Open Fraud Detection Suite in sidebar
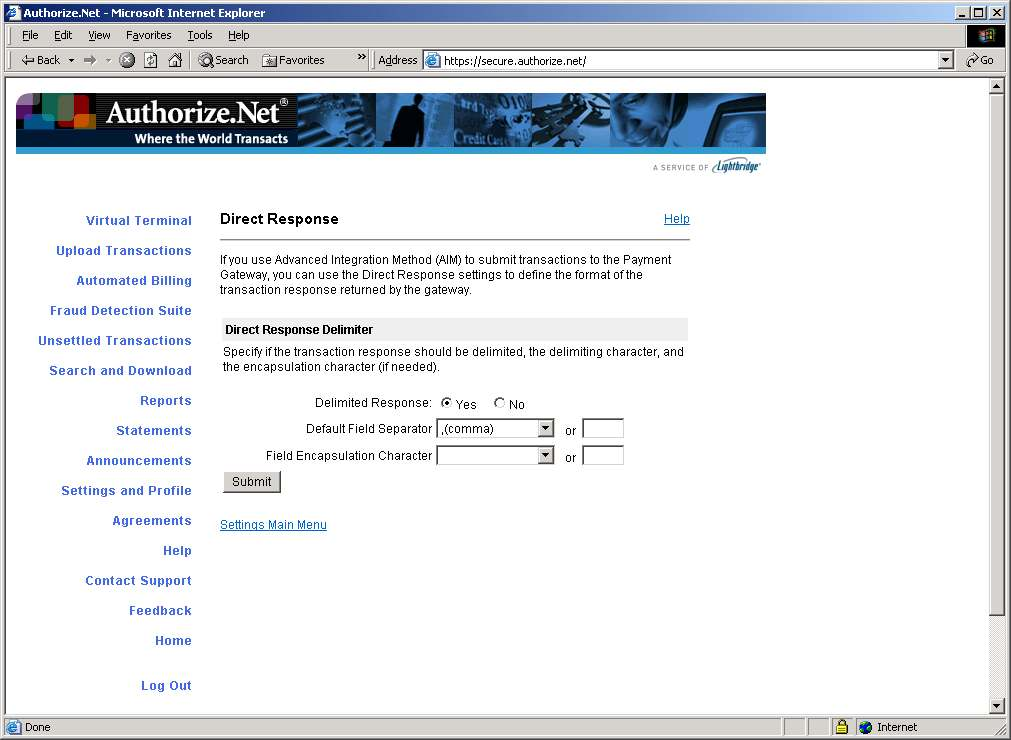1011x740 pixels. point(121,311)
